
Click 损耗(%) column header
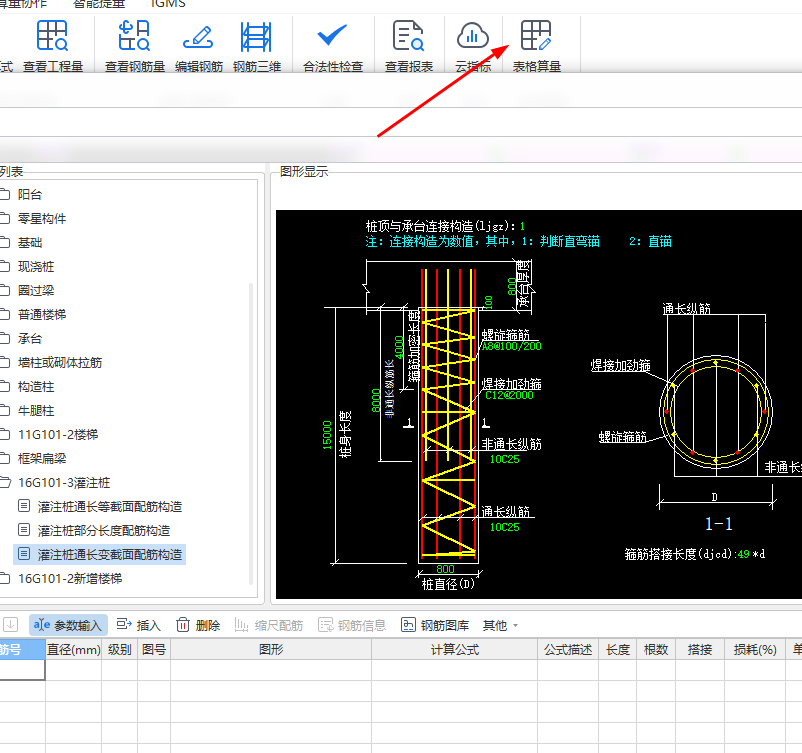(x=755, y=650)
